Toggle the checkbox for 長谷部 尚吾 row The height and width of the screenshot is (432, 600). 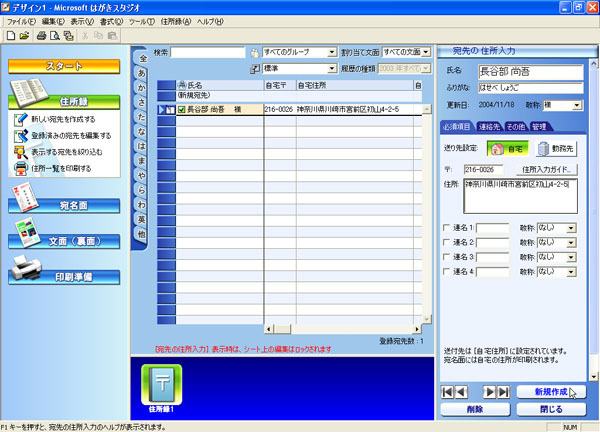click(x=182, y=110)
